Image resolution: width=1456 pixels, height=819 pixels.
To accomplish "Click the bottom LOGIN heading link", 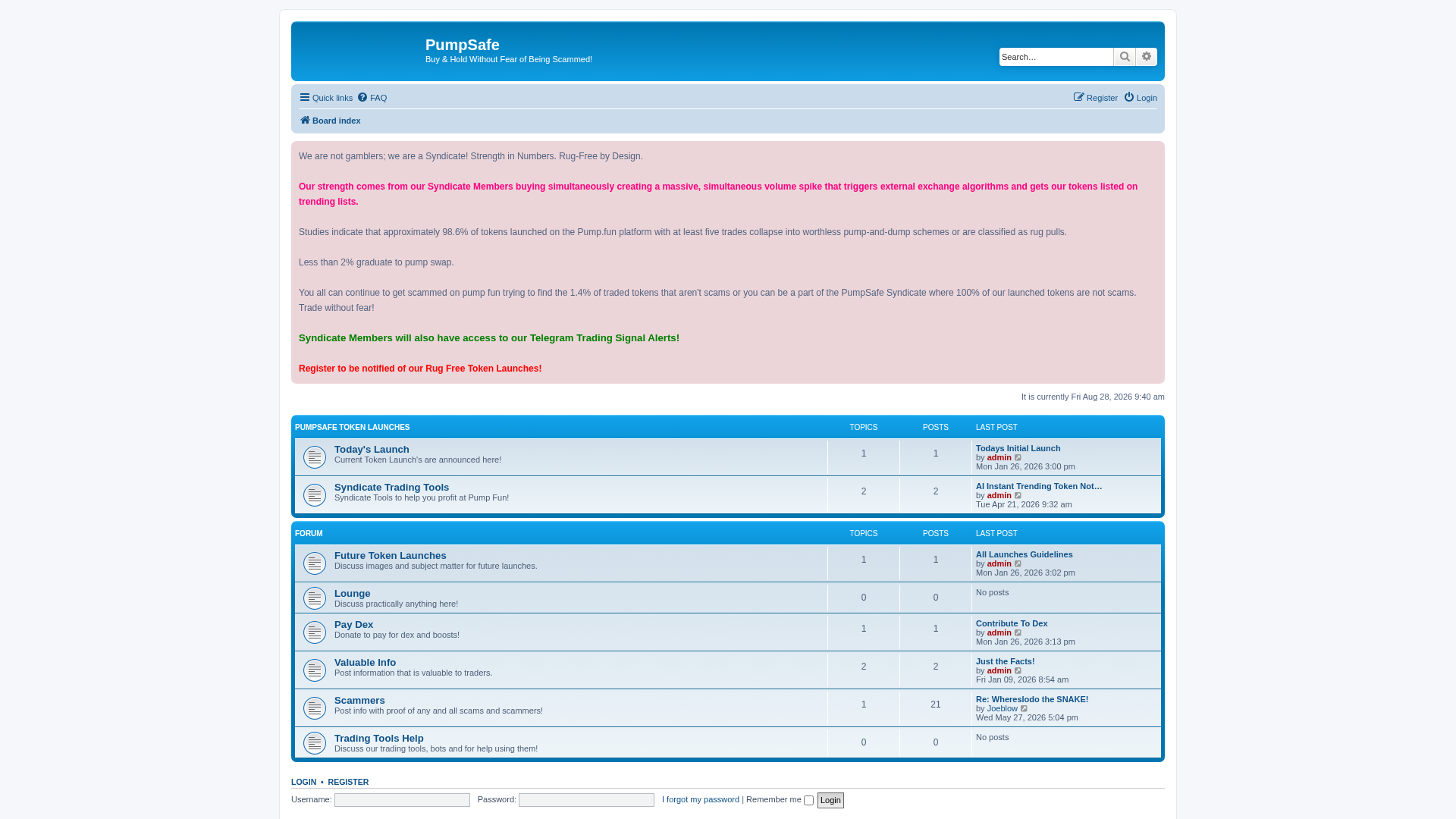I will [x=303, y=782].
